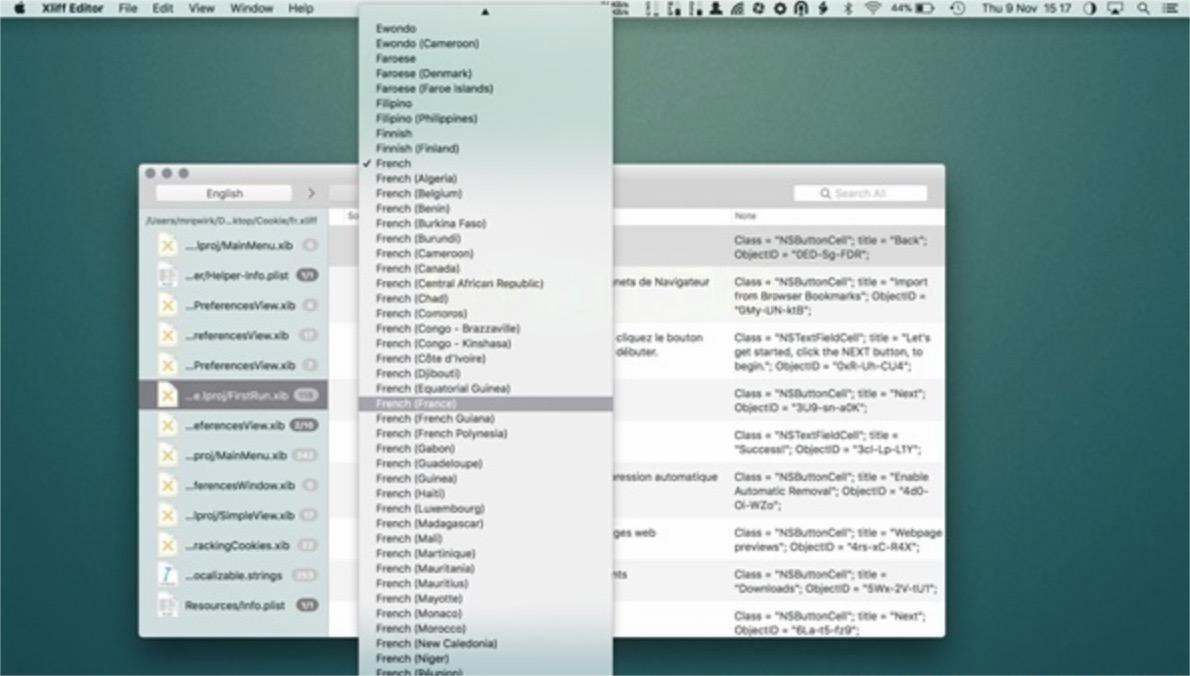This screenshot has width=1190, height=676.
Task: Select French (Belgium) from the list
Action: coord(486,193)
